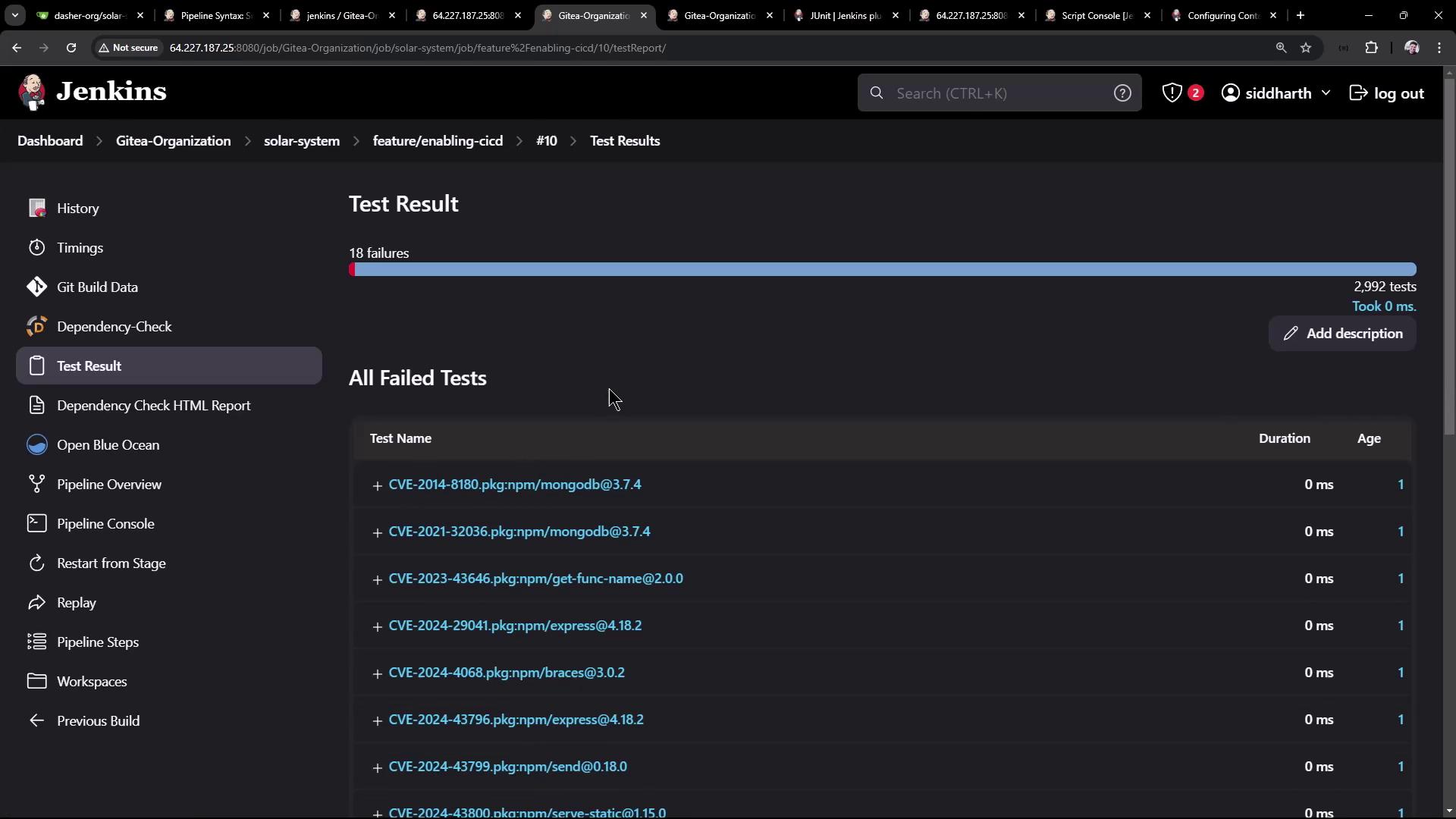Click the Replay arrow icon
The height and width of the screenshot is (819, 1456).
click(36, 603)
